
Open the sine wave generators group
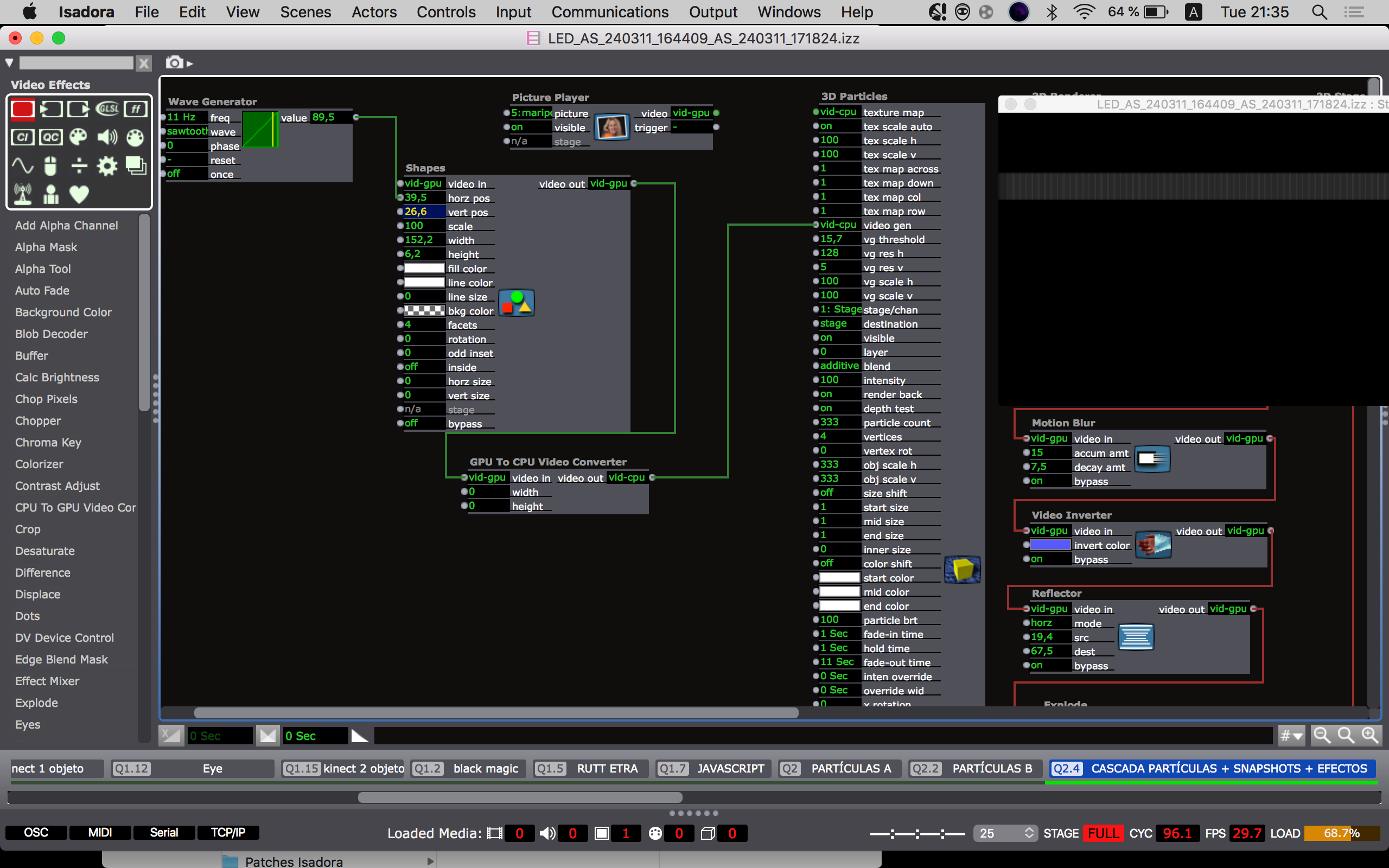(x=22, y=166)
